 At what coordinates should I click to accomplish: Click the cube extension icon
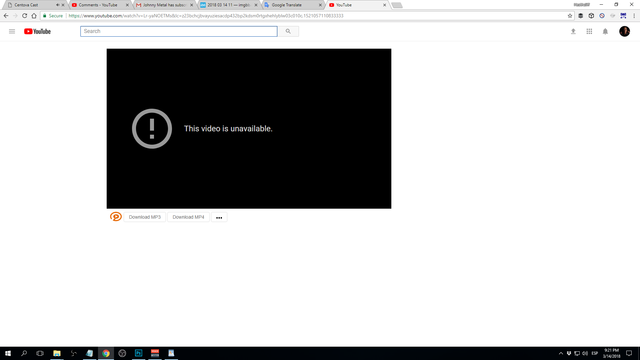(x=591, y=16)
